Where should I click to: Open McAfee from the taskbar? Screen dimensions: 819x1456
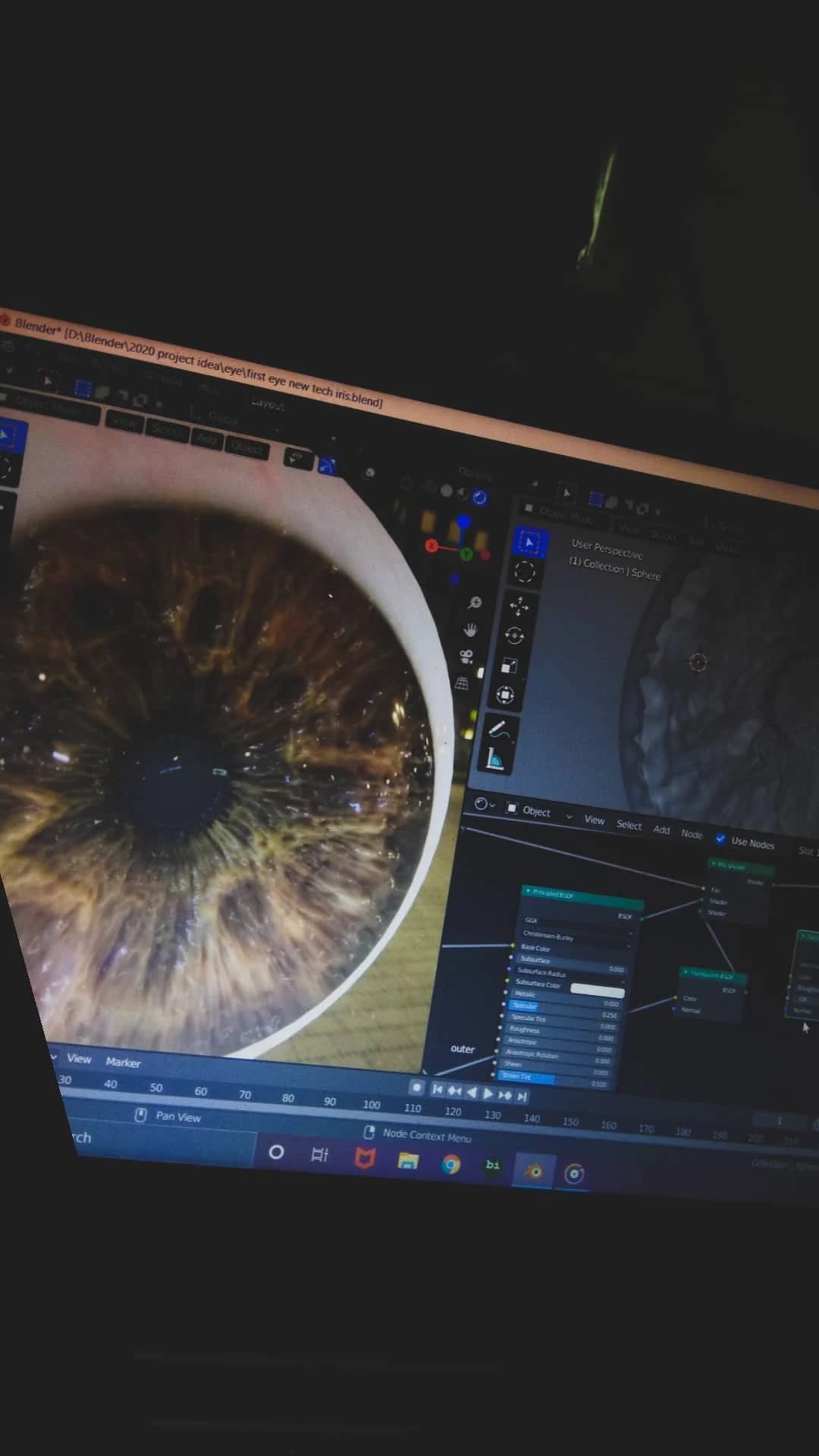point(365,1158)
